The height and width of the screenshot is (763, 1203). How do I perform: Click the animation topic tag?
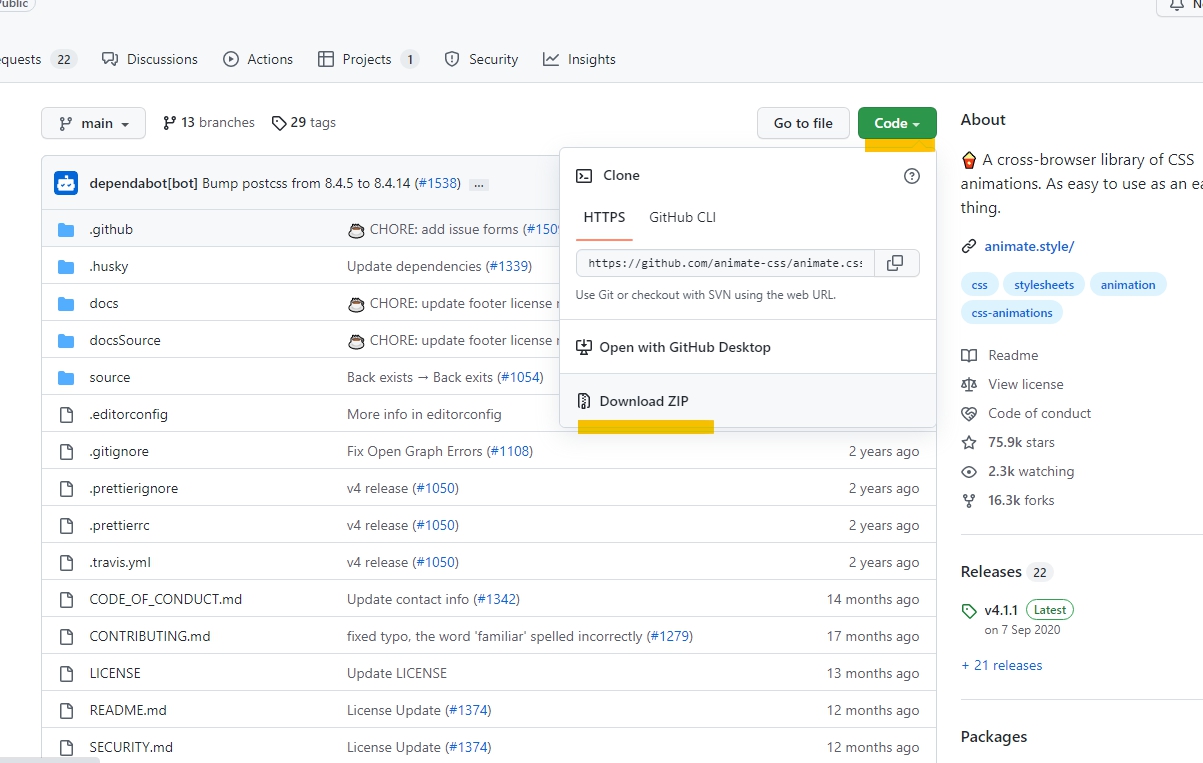(x=1128, y=285)
